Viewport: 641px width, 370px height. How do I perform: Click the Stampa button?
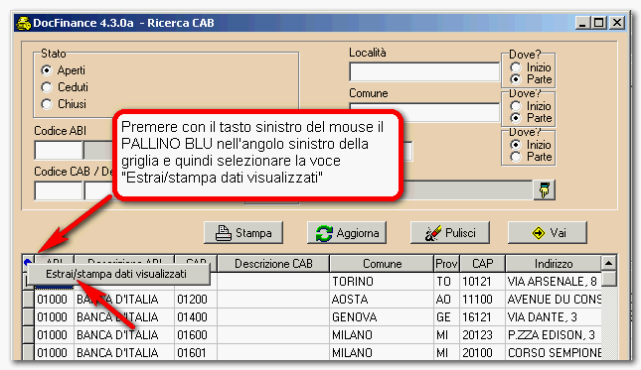click(x=243, y=233)
